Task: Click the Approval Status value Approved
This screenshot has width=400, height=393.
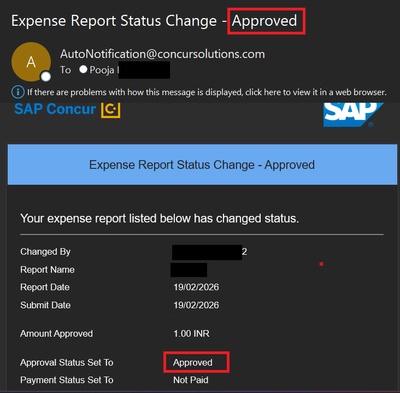Action: [x=193, y=363]
